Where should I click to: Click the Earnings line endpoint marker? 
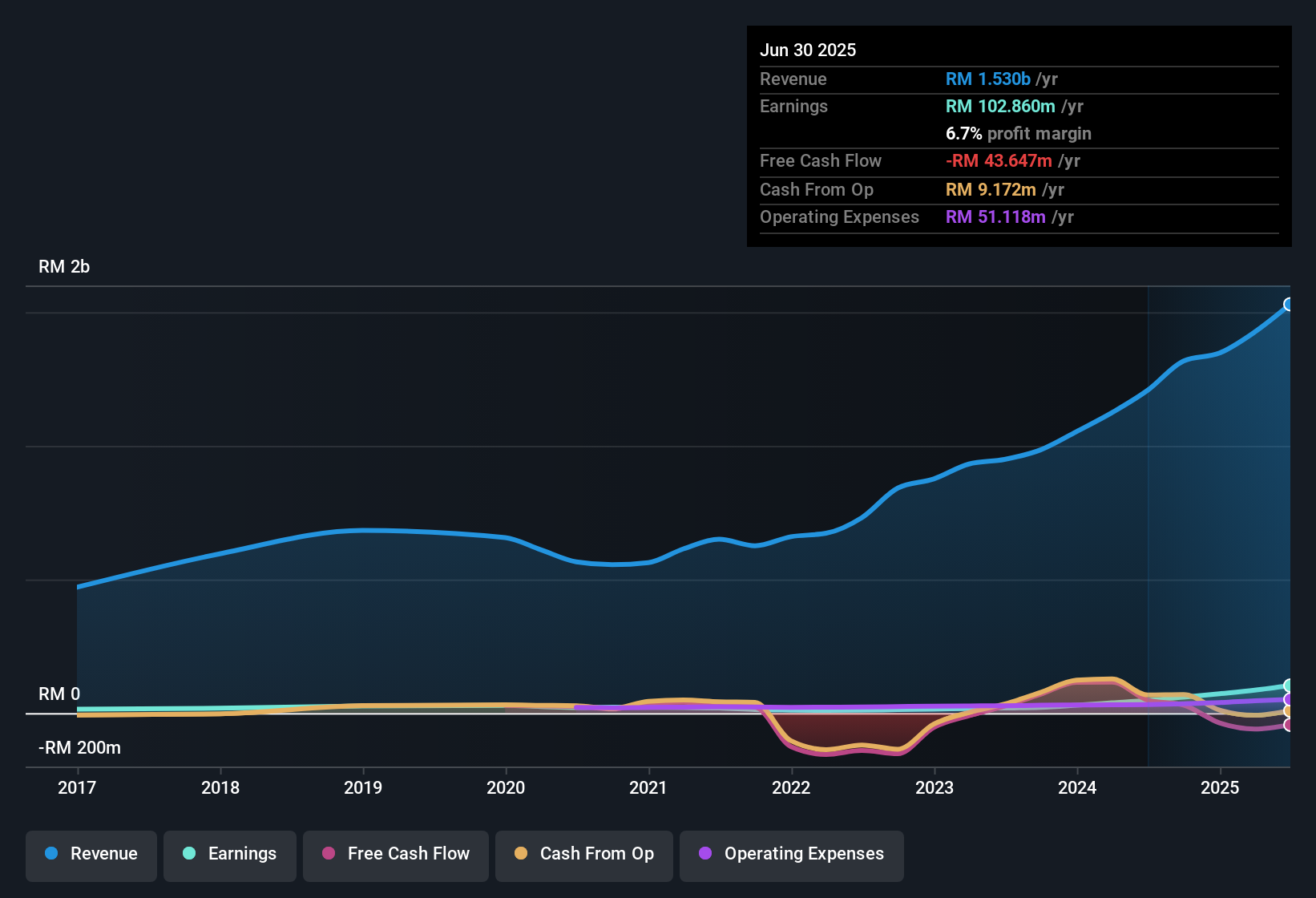1289,686
